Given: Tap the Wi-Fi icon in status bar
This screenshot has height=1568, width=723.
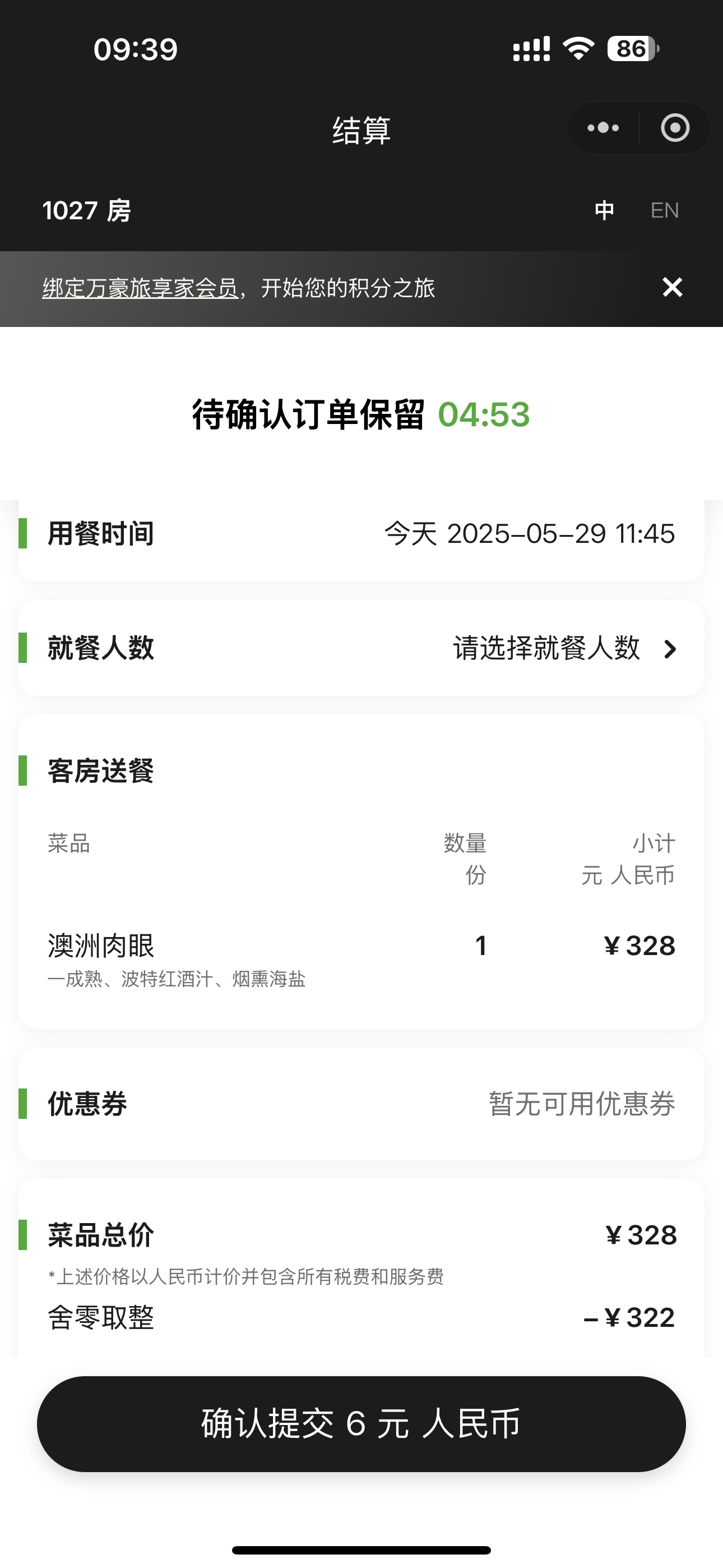Looking at the screenshot, I should point(579,49).
